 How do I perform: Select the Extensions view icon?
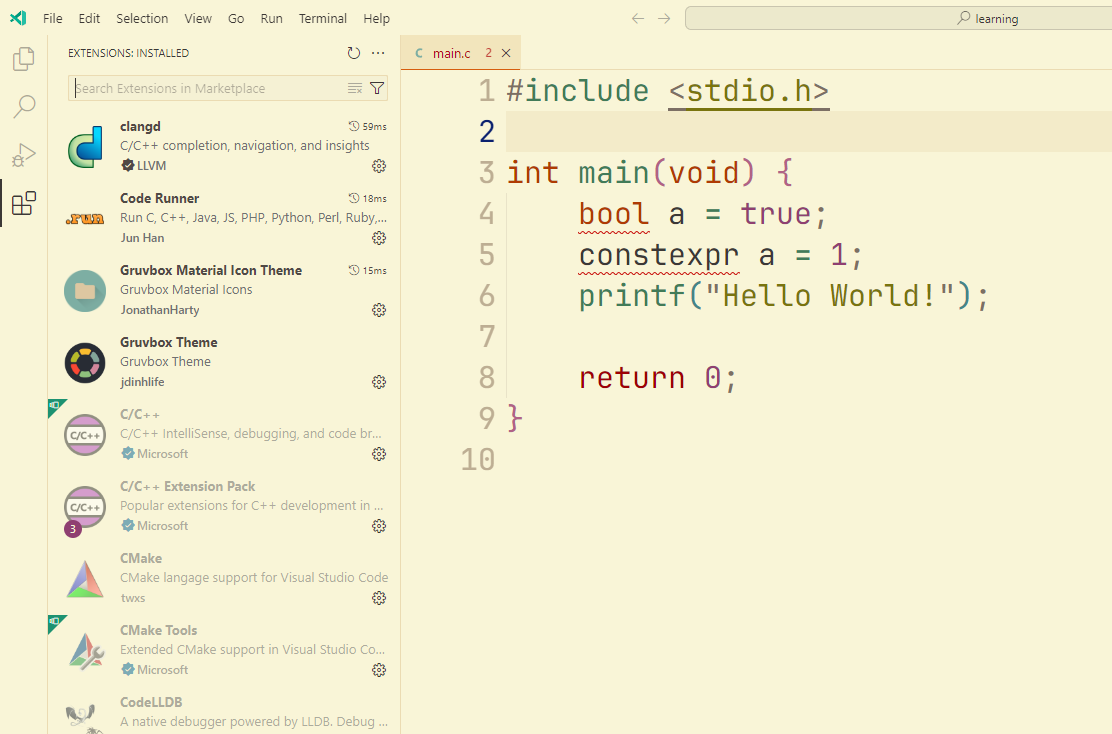point(23,204)
